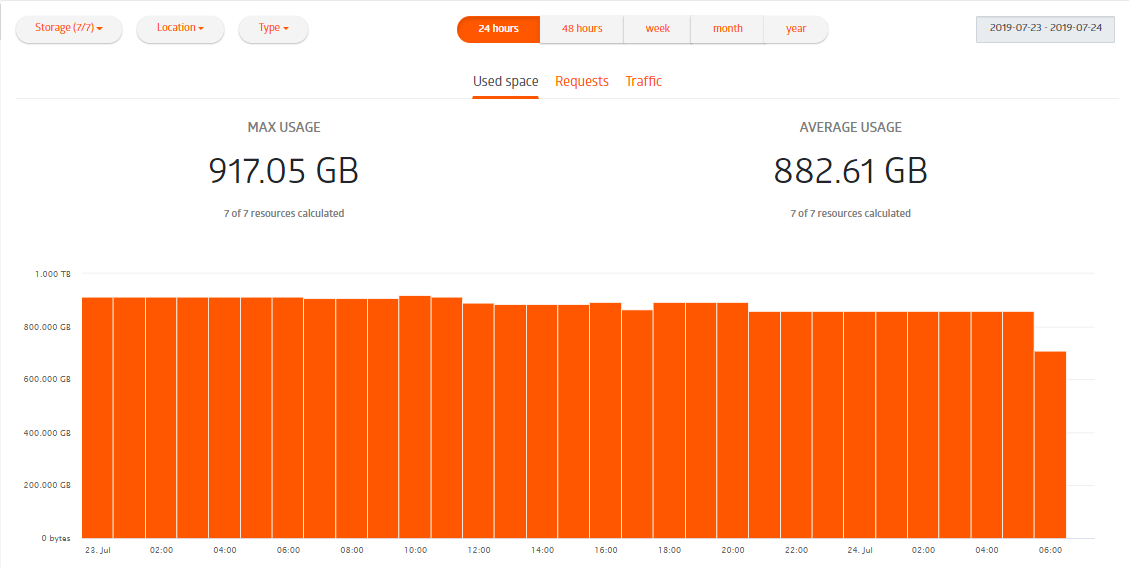Choose the month time range
The image size is (1129, 568).
(727, 29)
